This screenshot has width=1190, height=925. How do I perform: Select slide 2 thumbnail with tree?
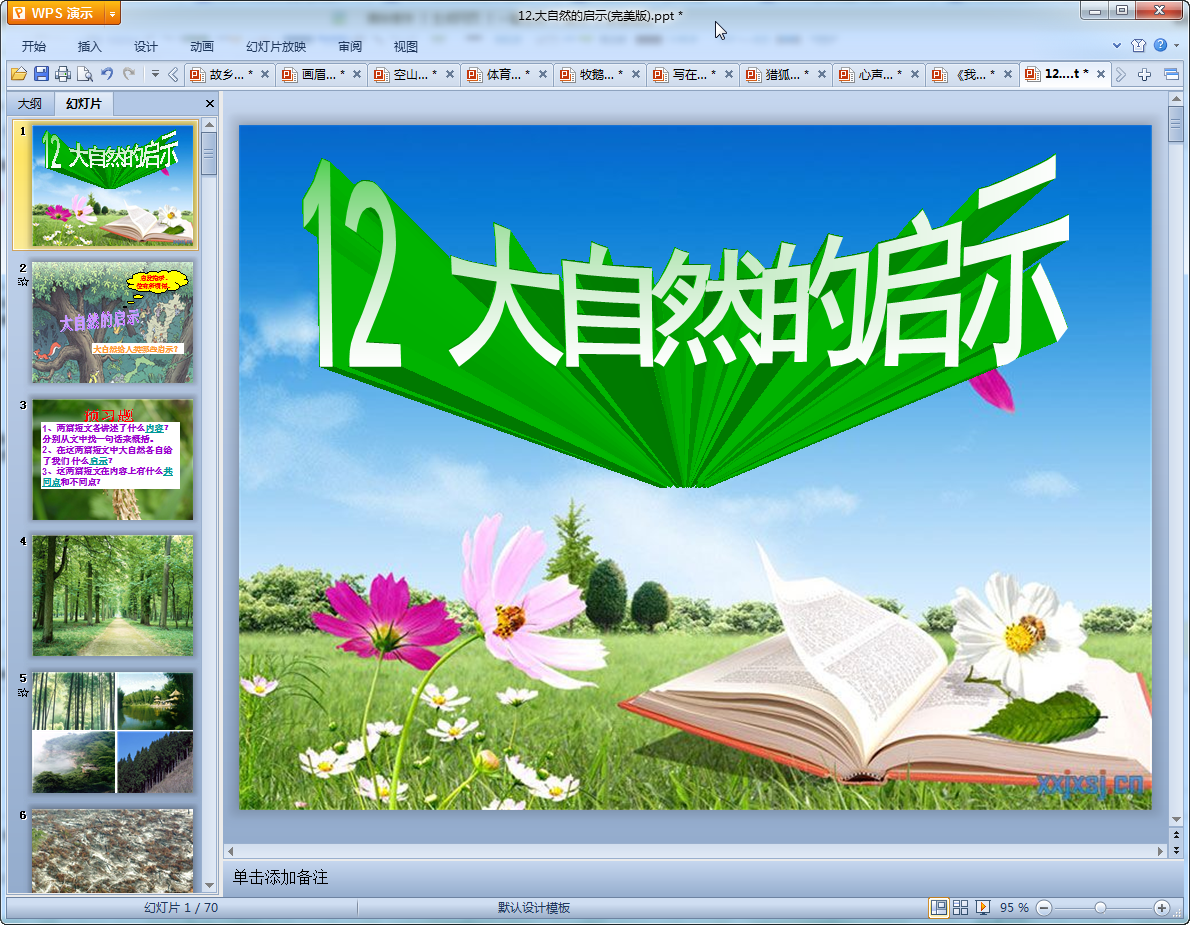point(112,322)
